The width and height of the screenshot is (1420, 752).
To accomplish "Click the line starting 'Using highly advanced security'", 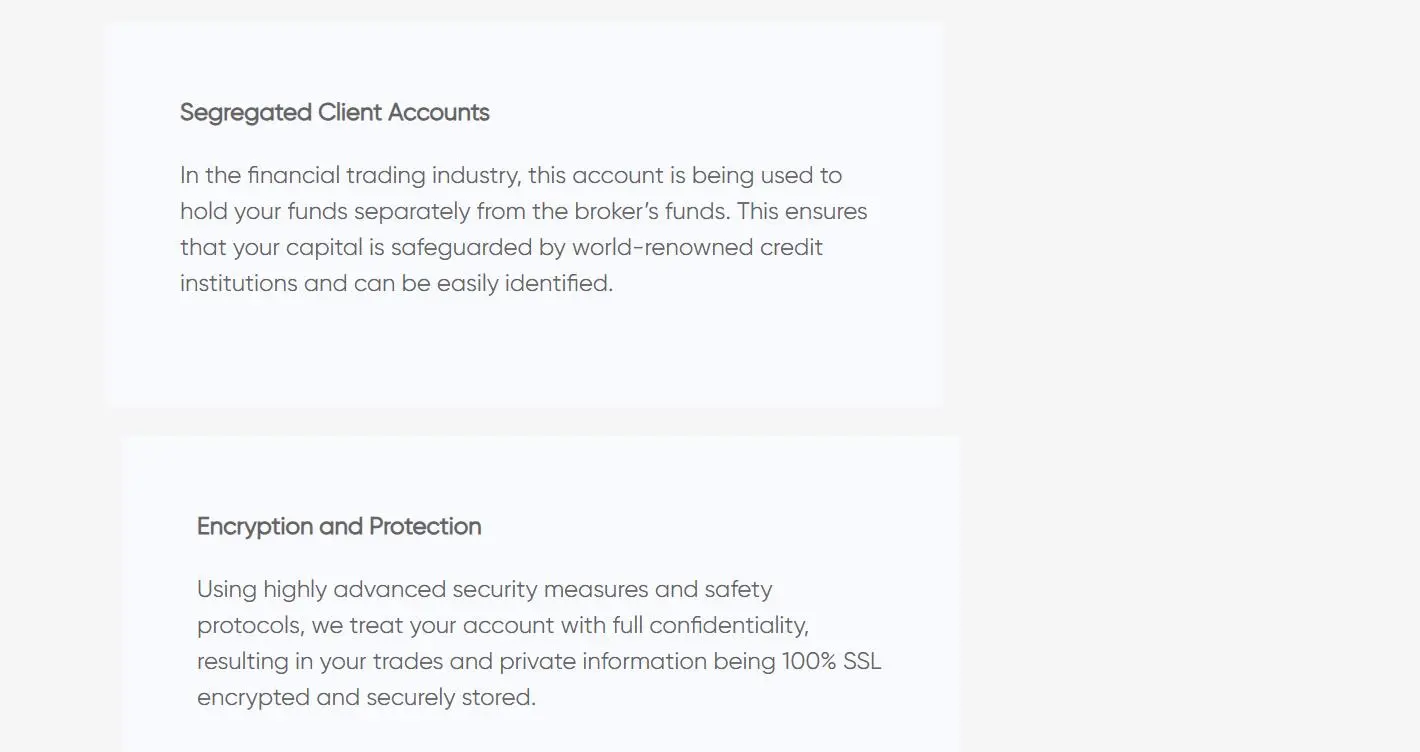I will [485, 590].
